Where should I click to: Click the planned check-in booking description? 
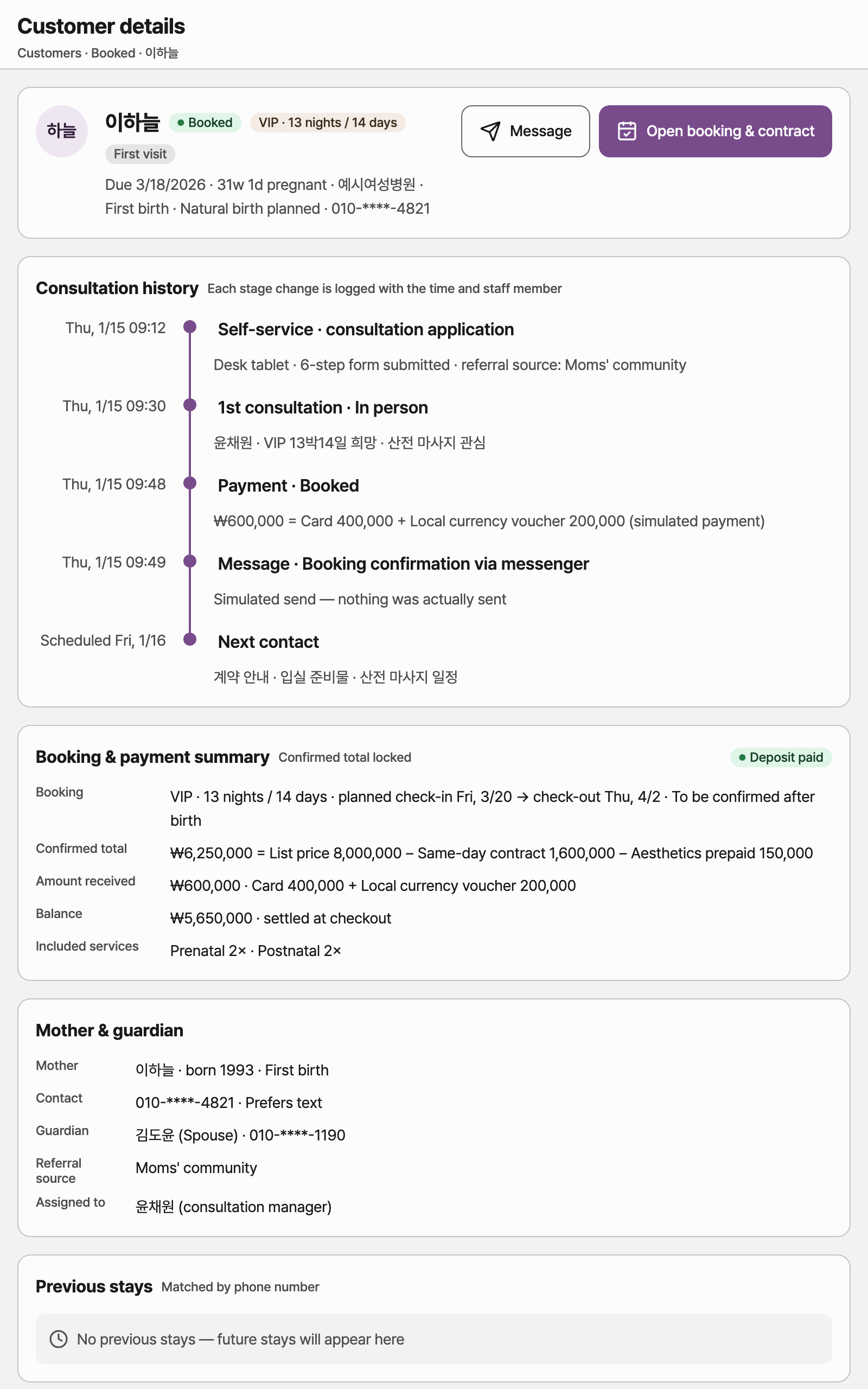tap(493, 809)
